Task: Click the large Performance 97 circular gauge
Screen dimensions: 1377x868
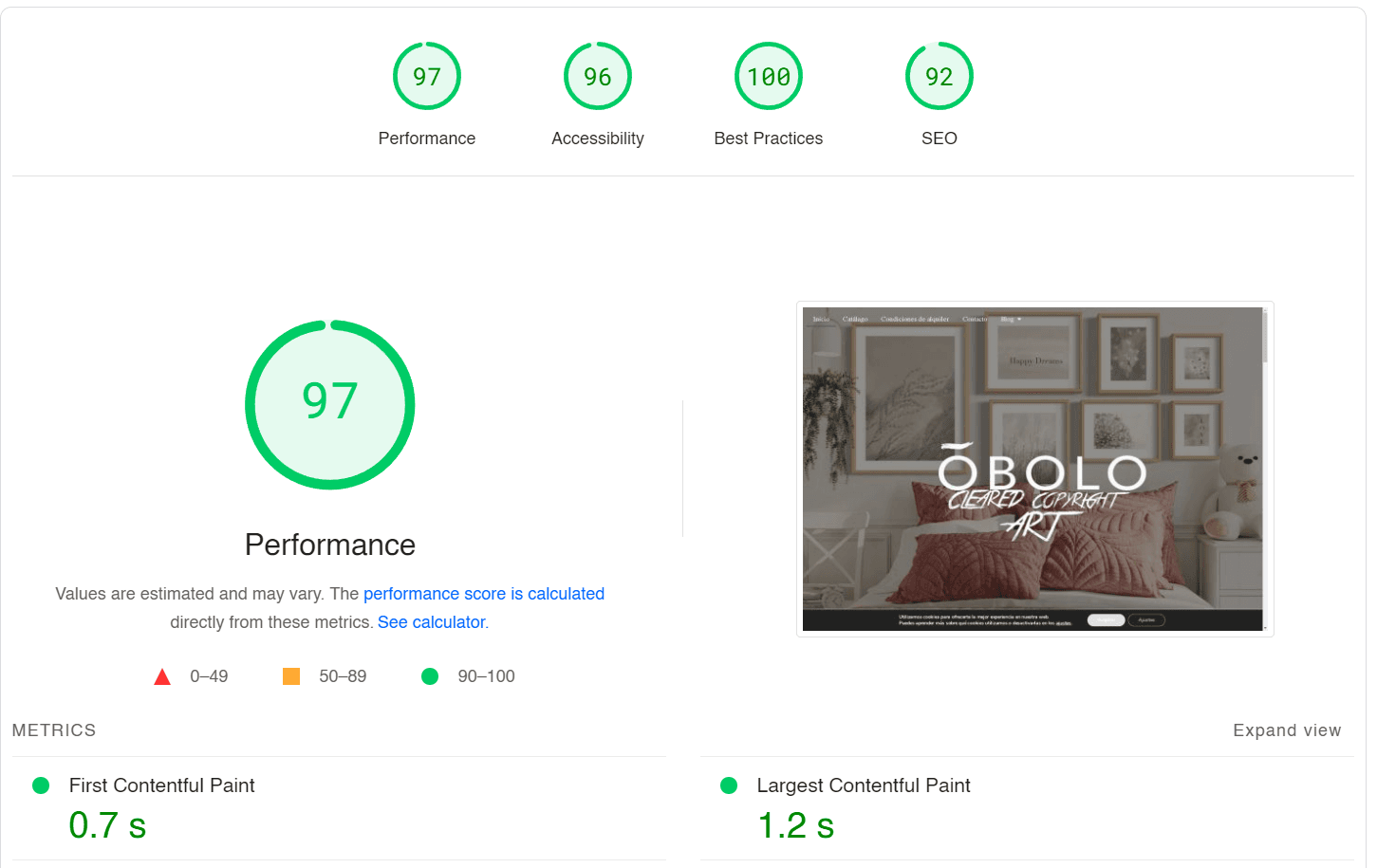Action: (330, 404)
